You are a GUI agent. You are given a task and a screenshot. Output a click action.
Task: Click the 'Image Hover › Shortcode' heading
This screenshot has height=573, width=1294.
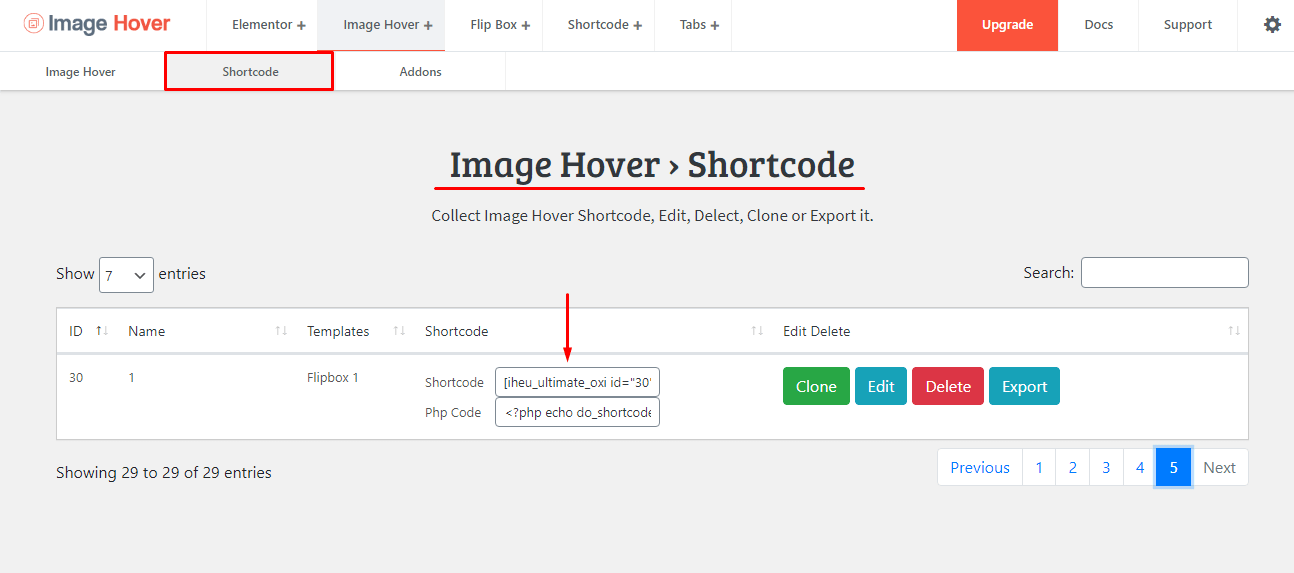point(652,165)
